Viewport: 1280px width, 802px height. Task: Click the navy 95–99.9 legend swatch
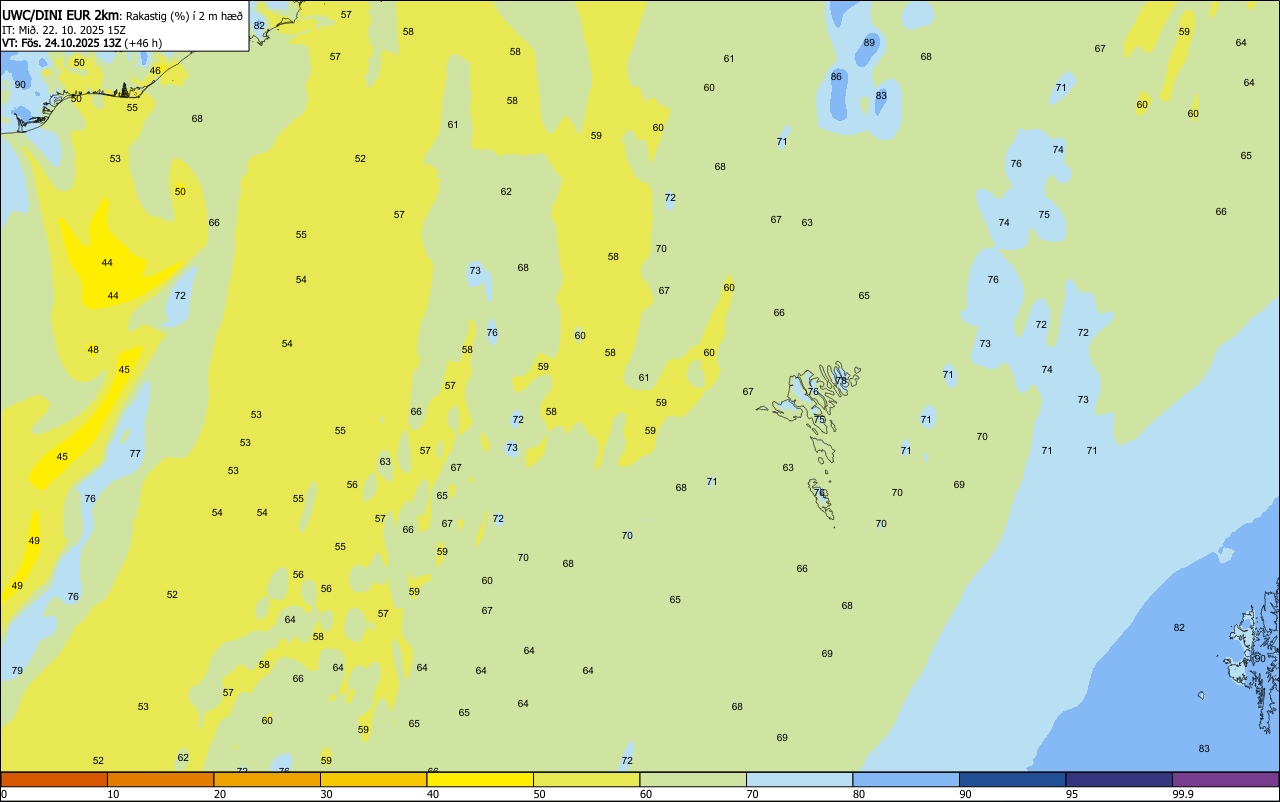click(1119, 779)
